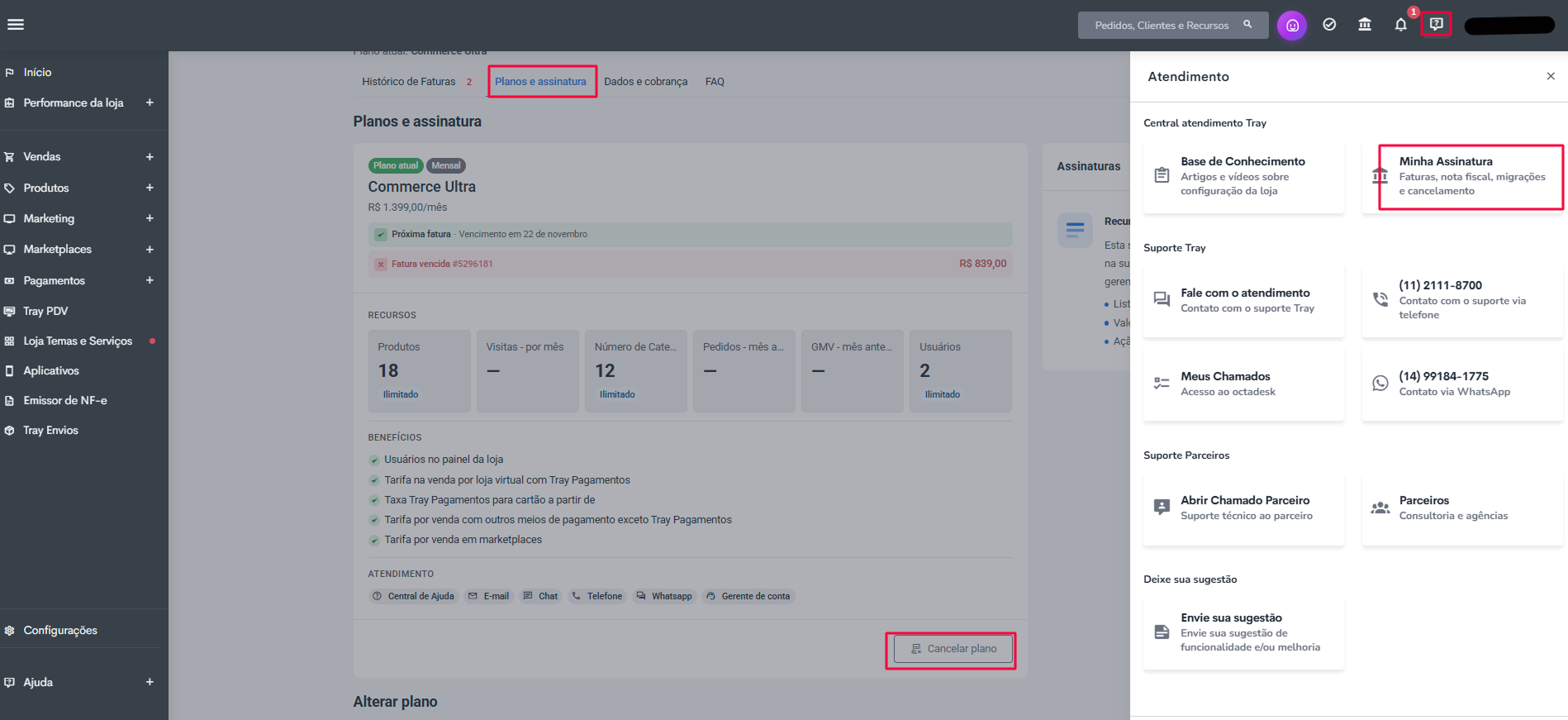This screenshot has height=720, width=1568.
Task: Expand the Vendas menu plus sign
Action: 150,157
